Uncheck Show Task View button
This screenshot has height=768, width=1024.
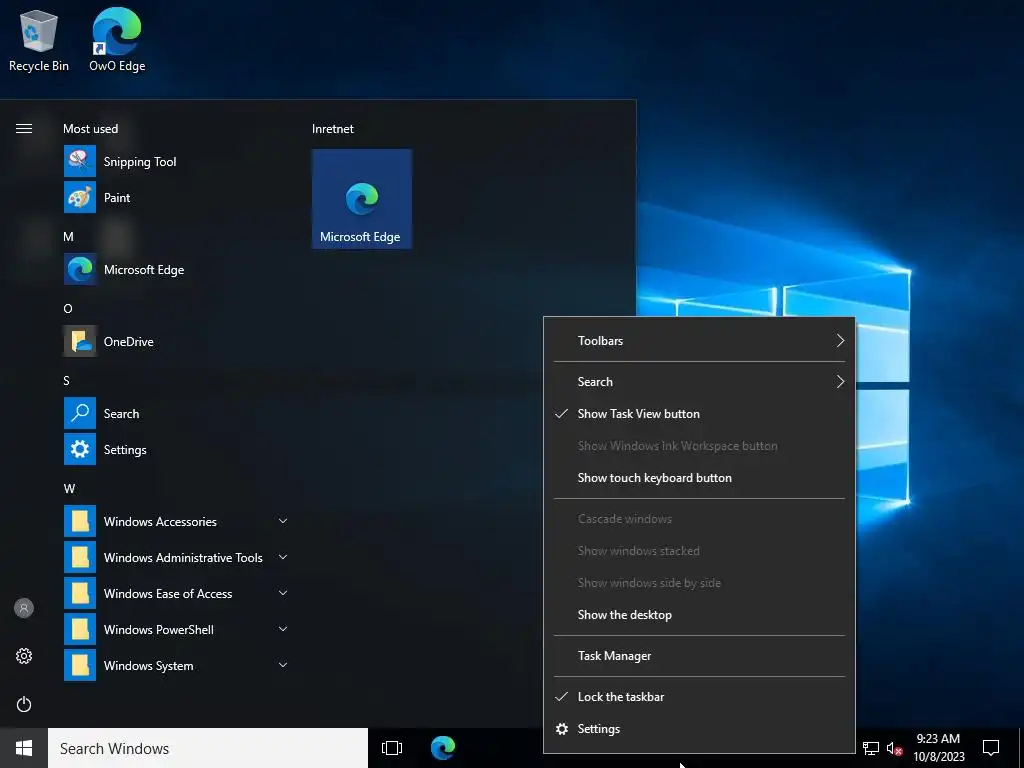699,413
